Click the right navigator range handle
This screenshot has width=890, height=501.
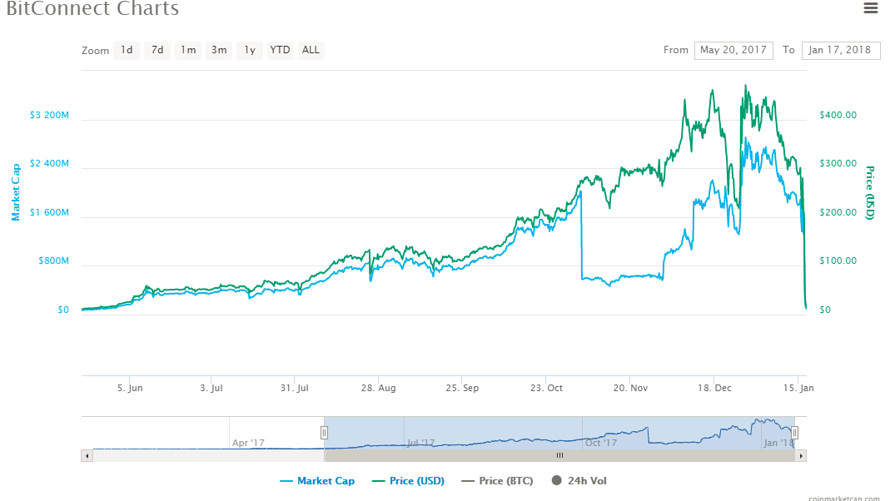pyautogui.click(x=795, y=433)
